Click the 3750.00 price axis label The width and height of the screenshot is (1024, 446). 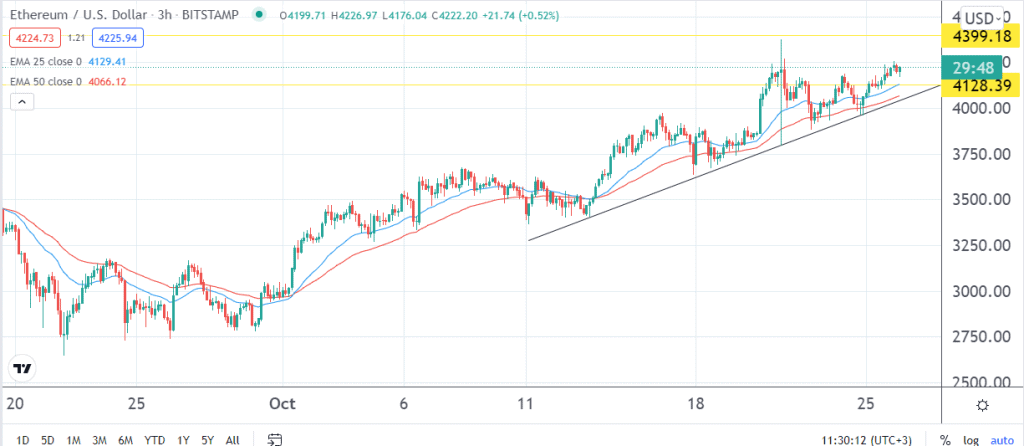[980, 154]
